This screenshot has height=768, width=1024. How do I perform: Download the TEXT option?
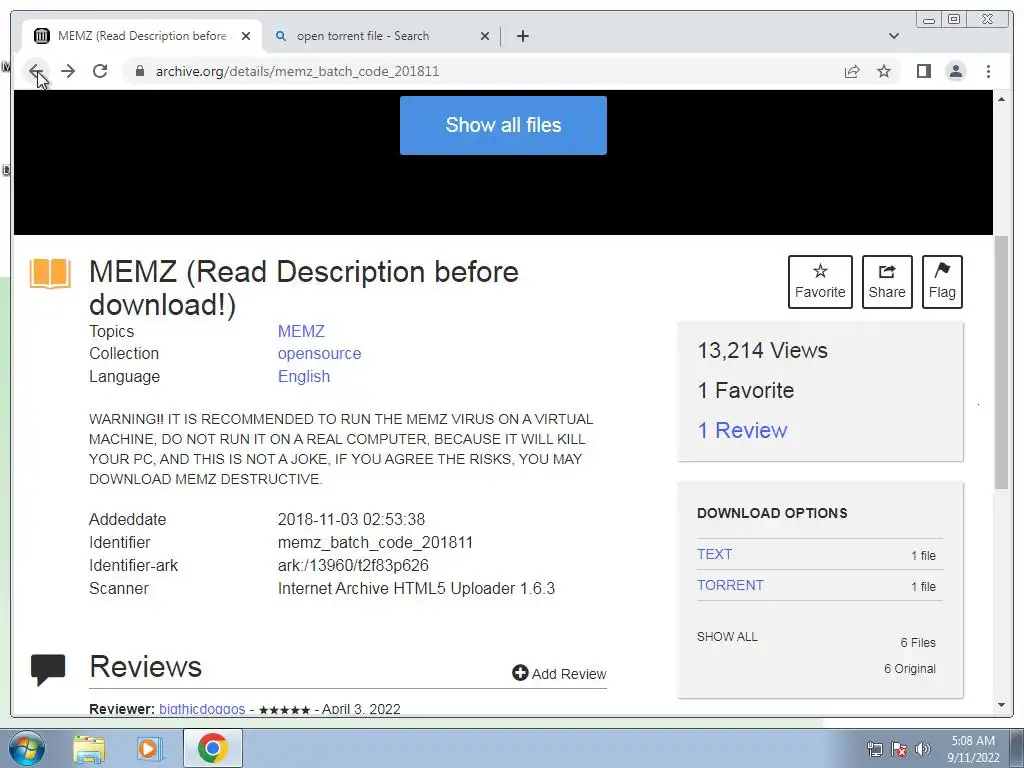714,554
